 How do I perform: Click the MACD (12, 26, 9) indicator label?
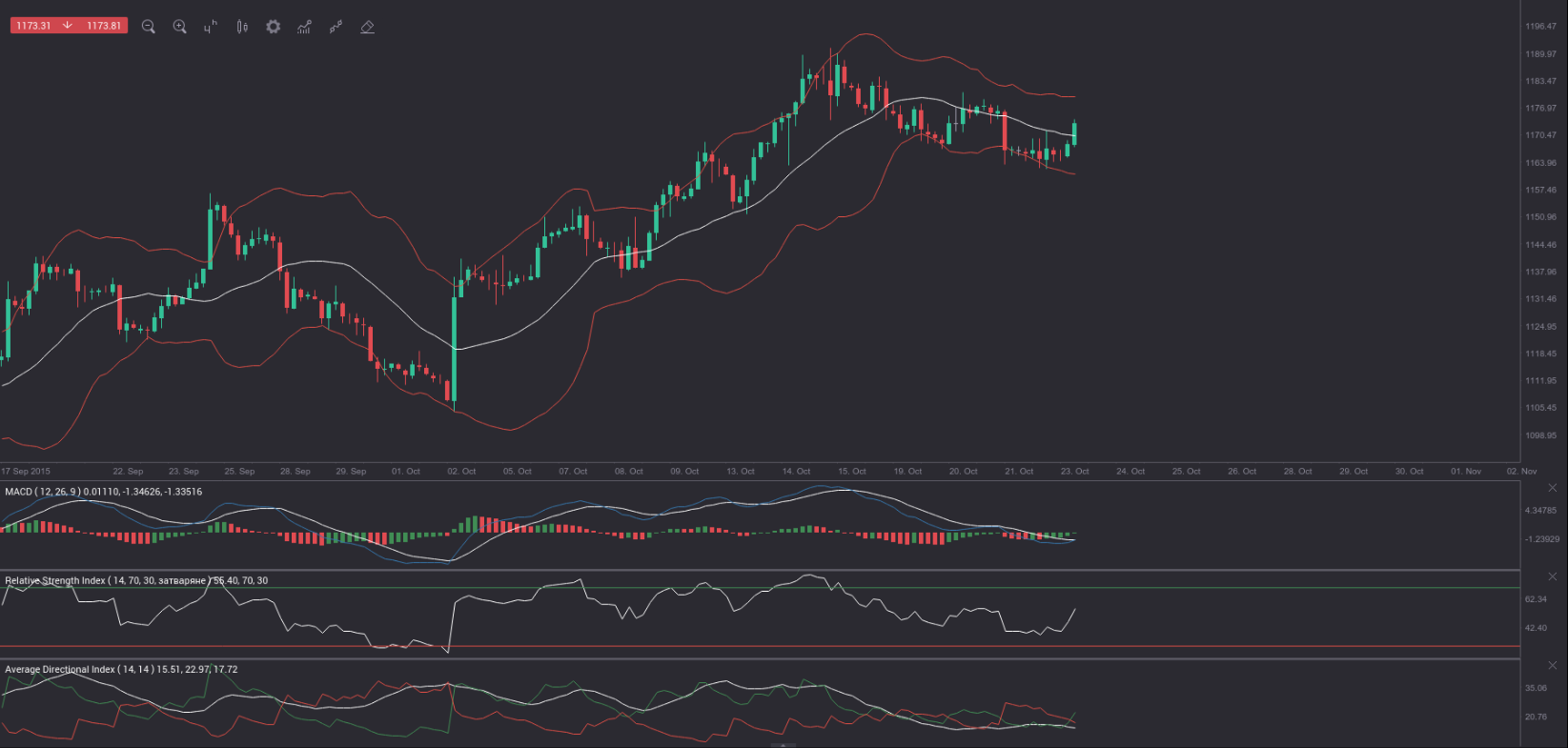(x=103, y=492)
